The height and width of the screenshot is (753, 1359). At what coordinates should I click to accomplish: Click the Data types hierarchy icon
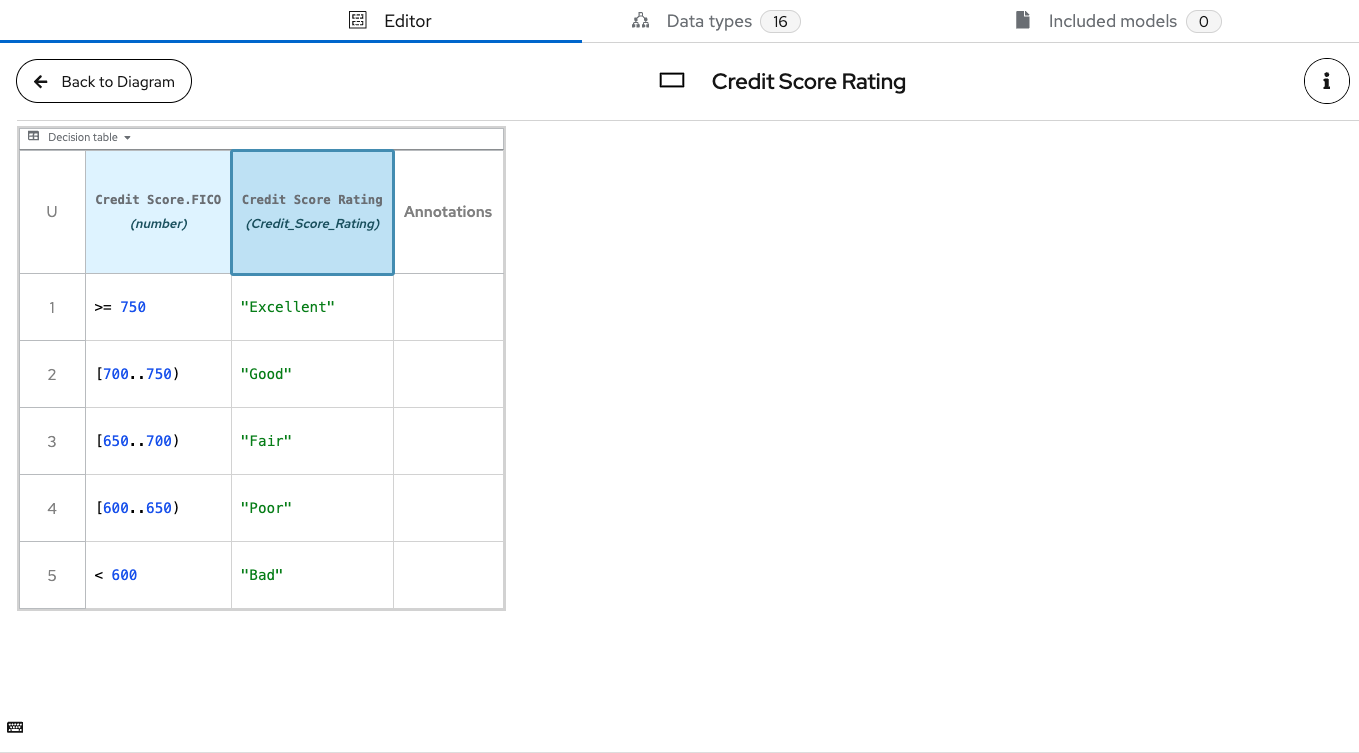pyautogui.click(x=641, y=21)
